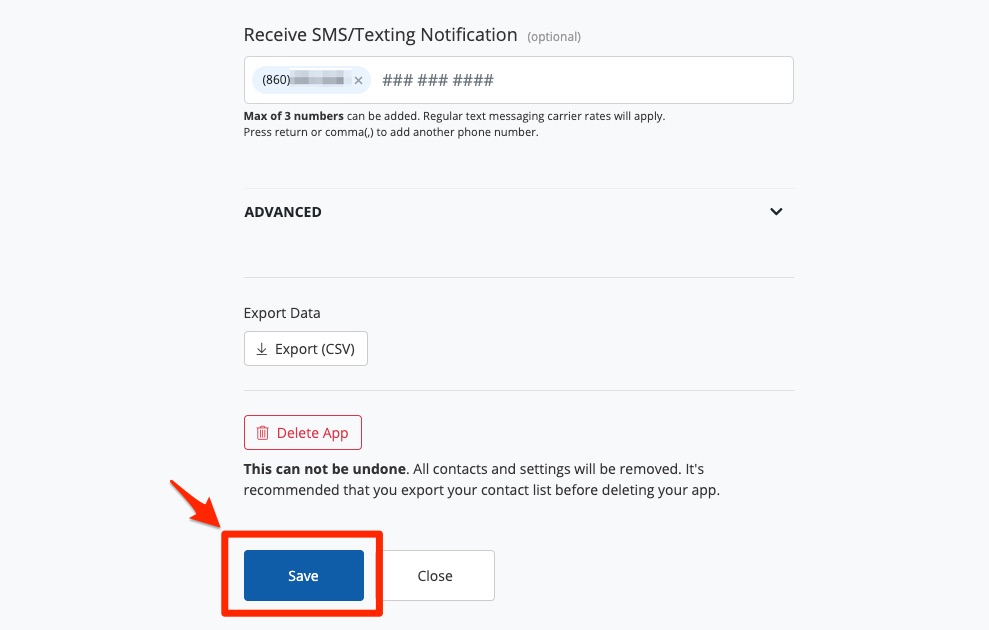The width and height of the screenshot is (989, 630).
Task: Click the red Delete App label
Action: 312,433
